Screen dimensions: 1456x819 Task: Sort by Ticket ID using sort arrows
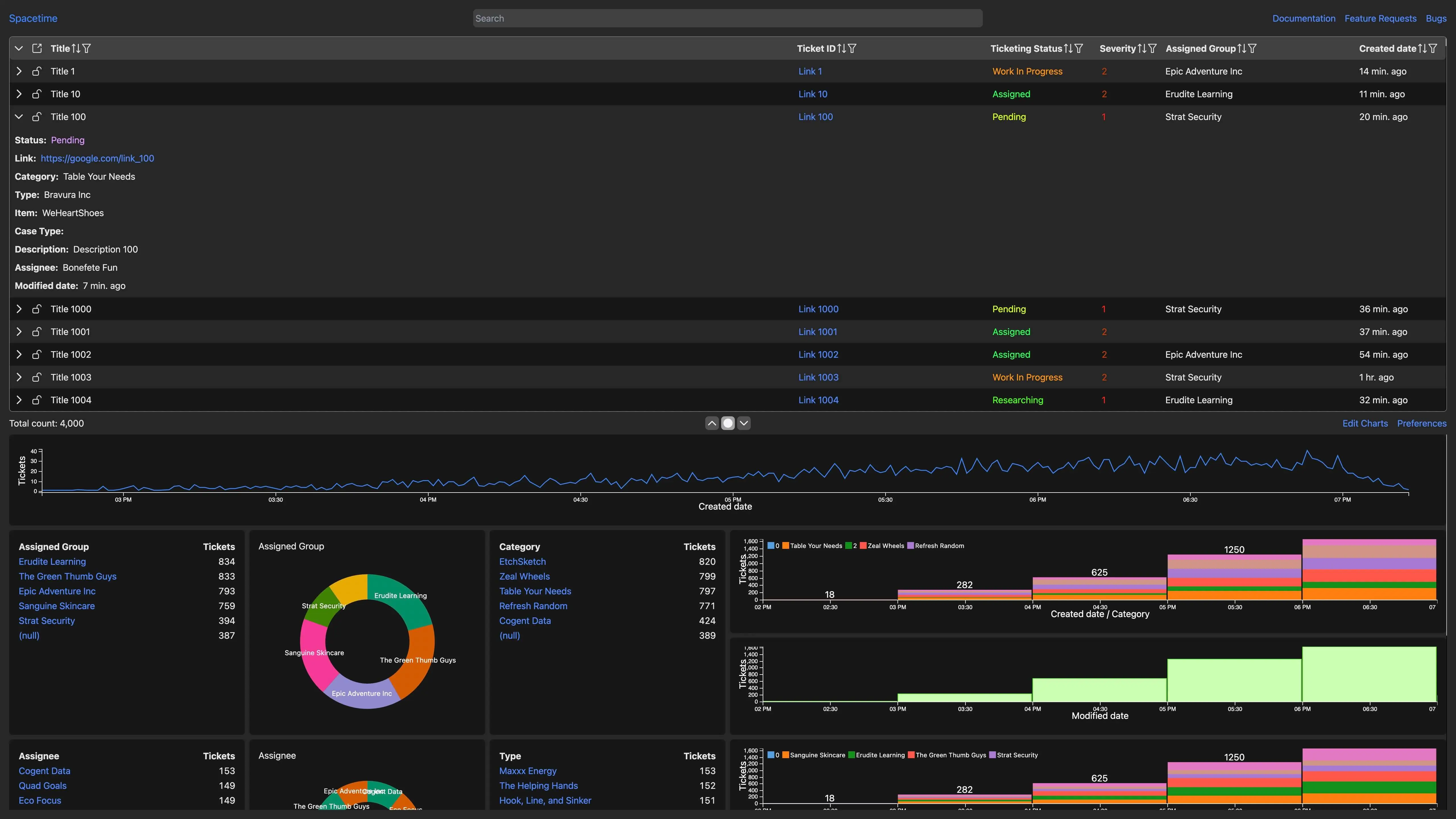coord(842,49)
